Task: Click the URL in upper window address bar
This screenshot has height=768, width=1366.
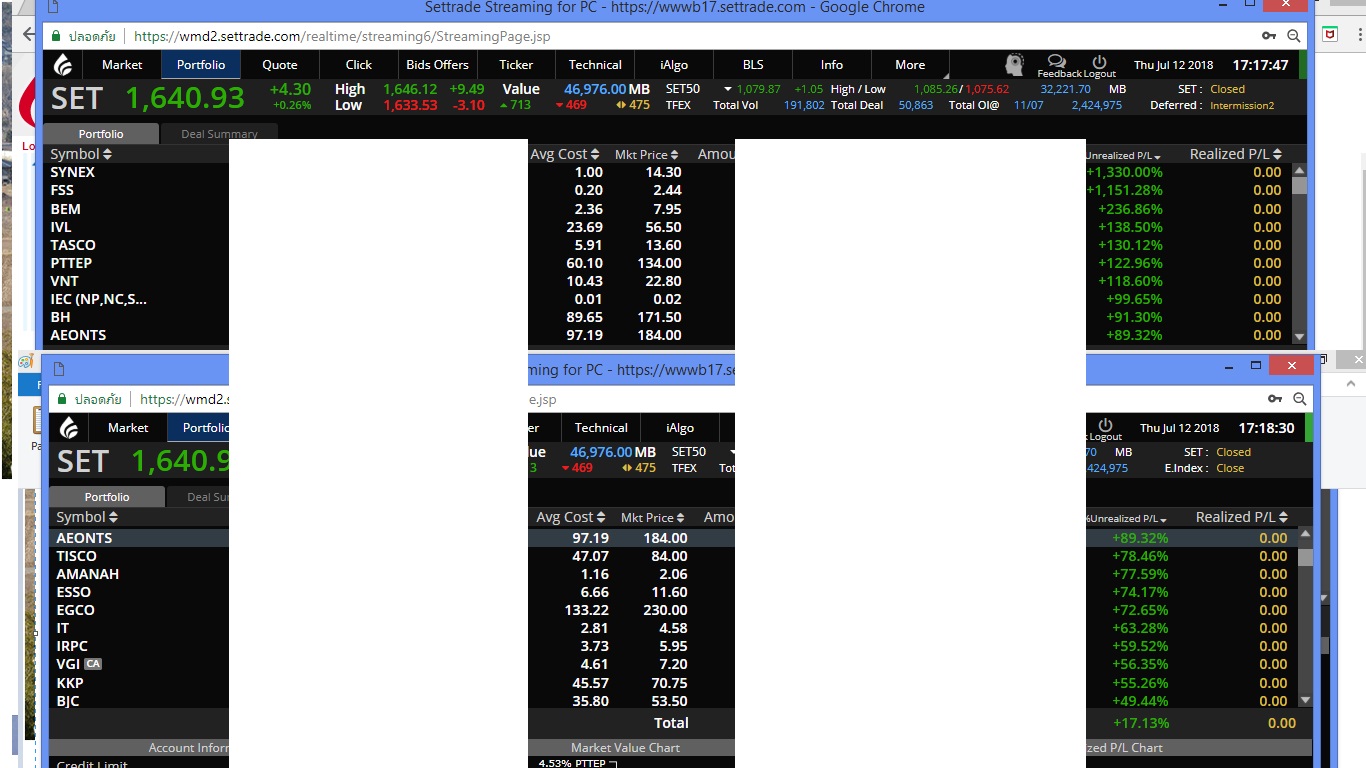Action: 342,36
